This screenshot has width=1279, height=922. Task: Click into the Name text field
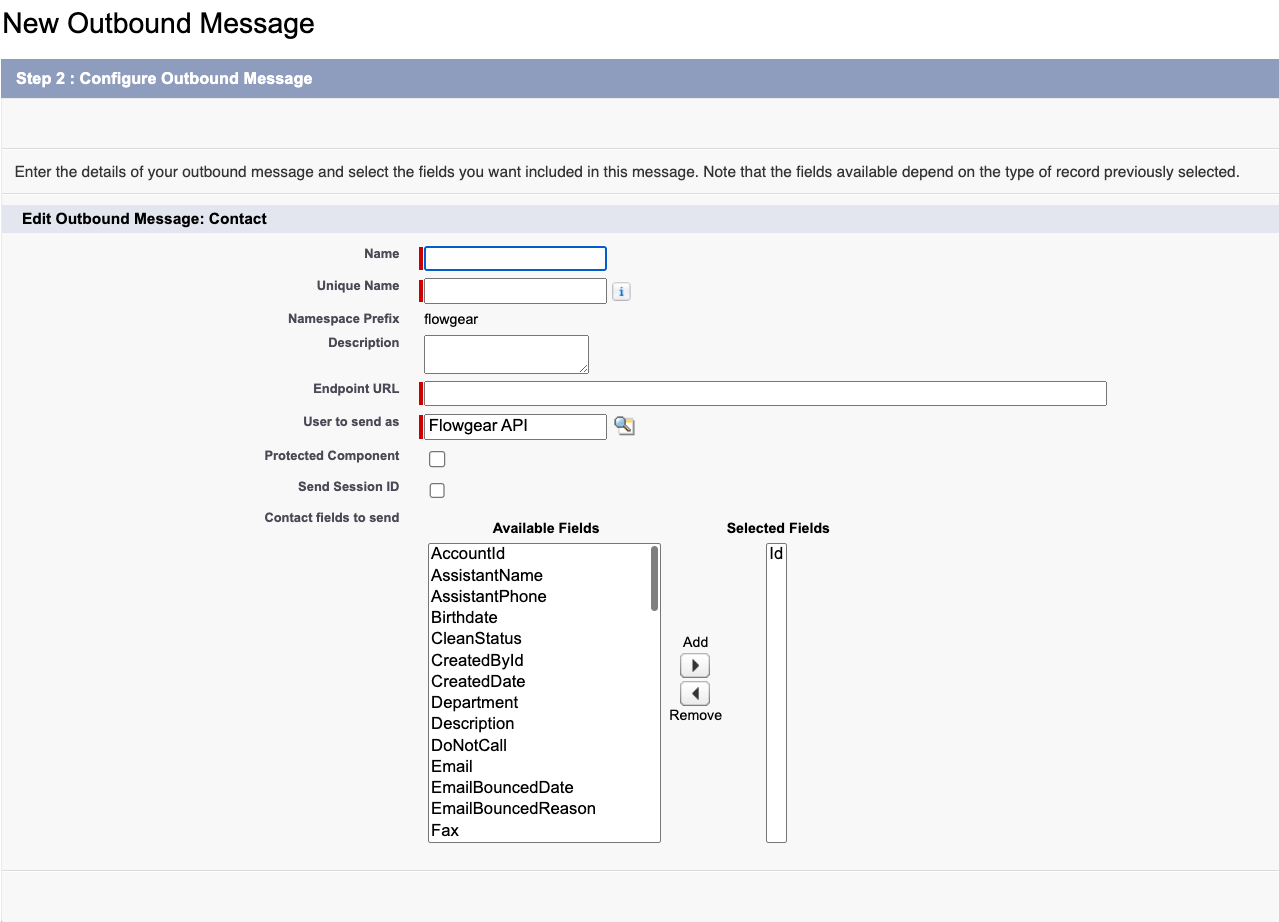(515, 258)
